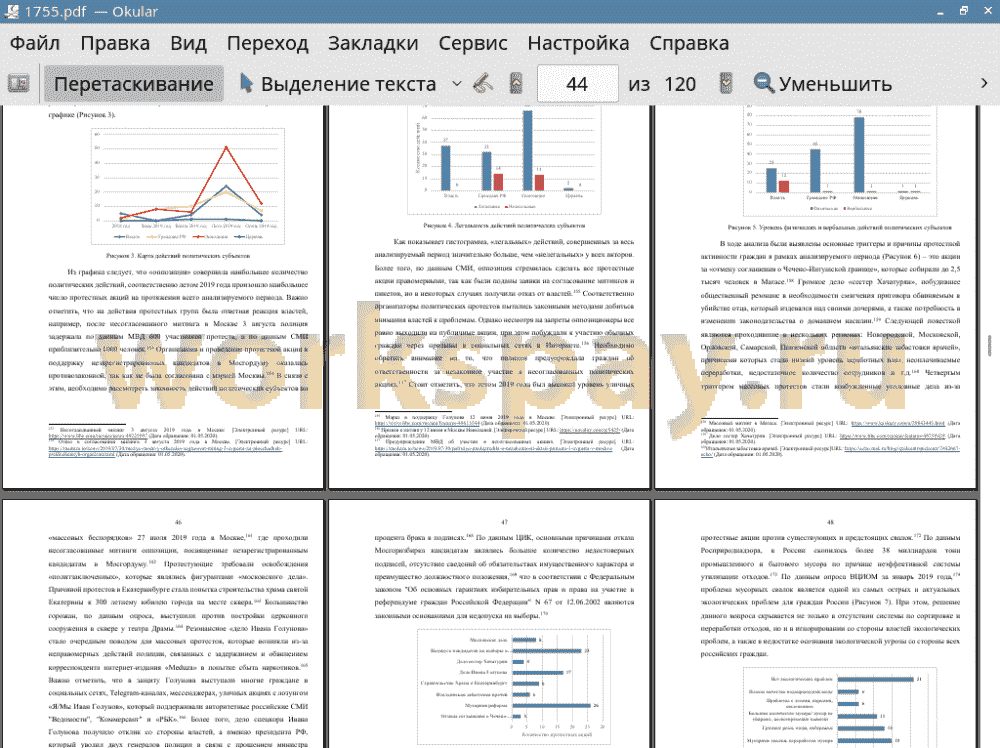This screenshot has width=1000, height=748.
Task: Click the caption 'Рисунок 3. Карта действий политических субъектов'
Action: 178,256
